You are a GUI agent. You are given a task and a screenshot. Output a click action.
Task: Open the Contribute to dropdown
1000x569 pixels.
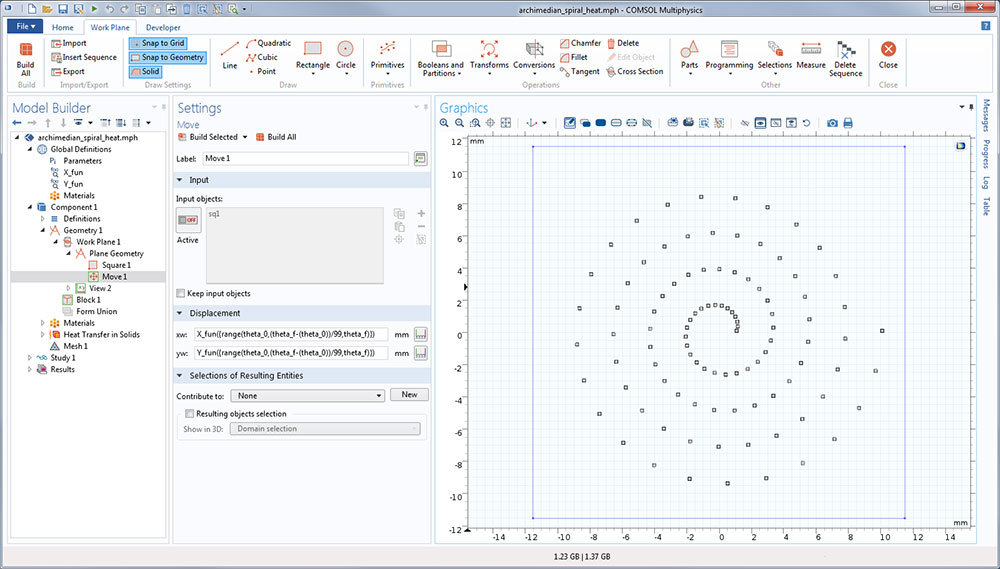pyautogui.click(x=306, y=396)
